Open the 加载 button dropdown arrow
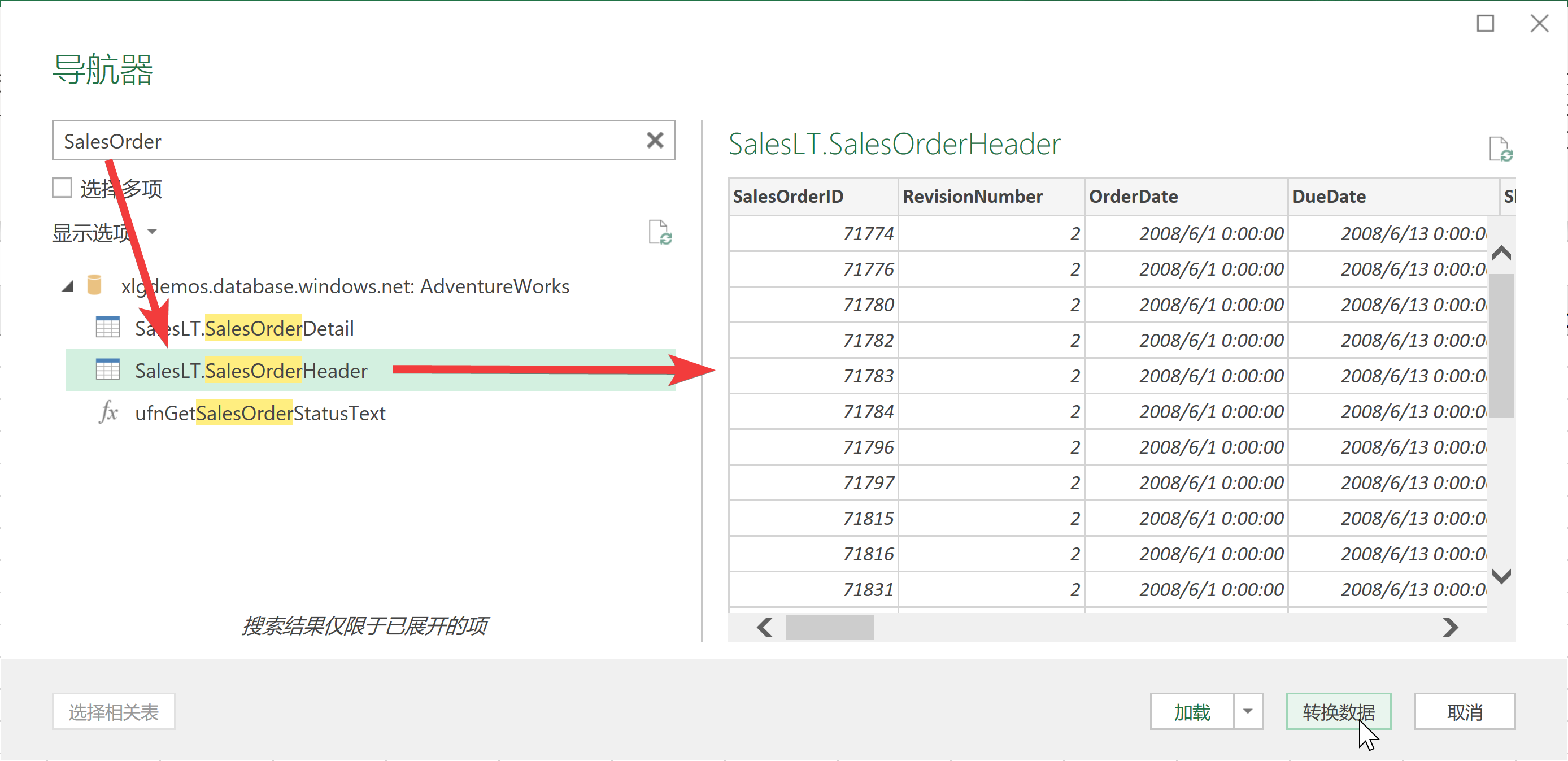Viewport: 1568px width, 761px height. tap(1247, 711)
